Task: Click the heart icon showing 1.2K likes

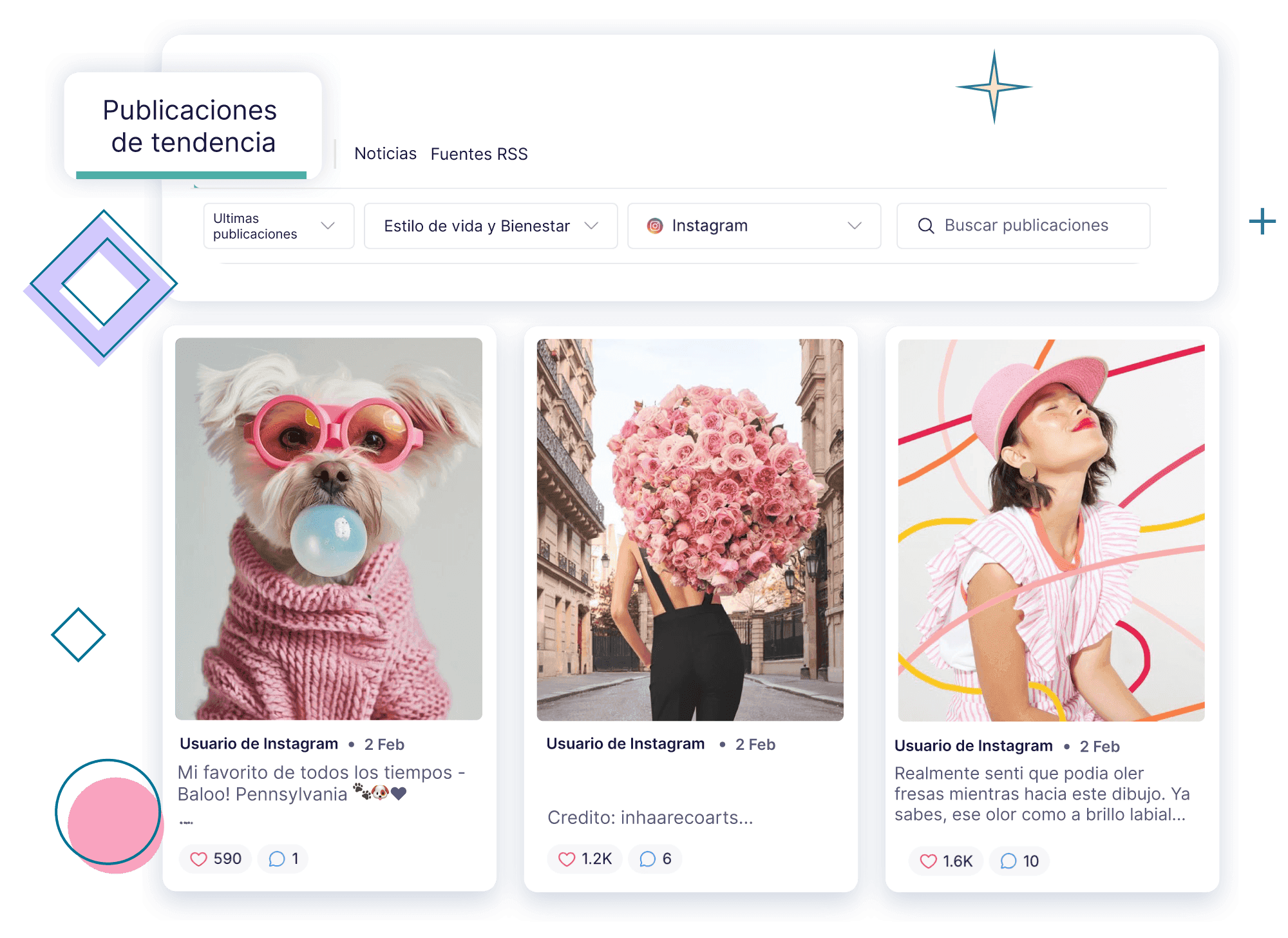Action: click(566, 859)
